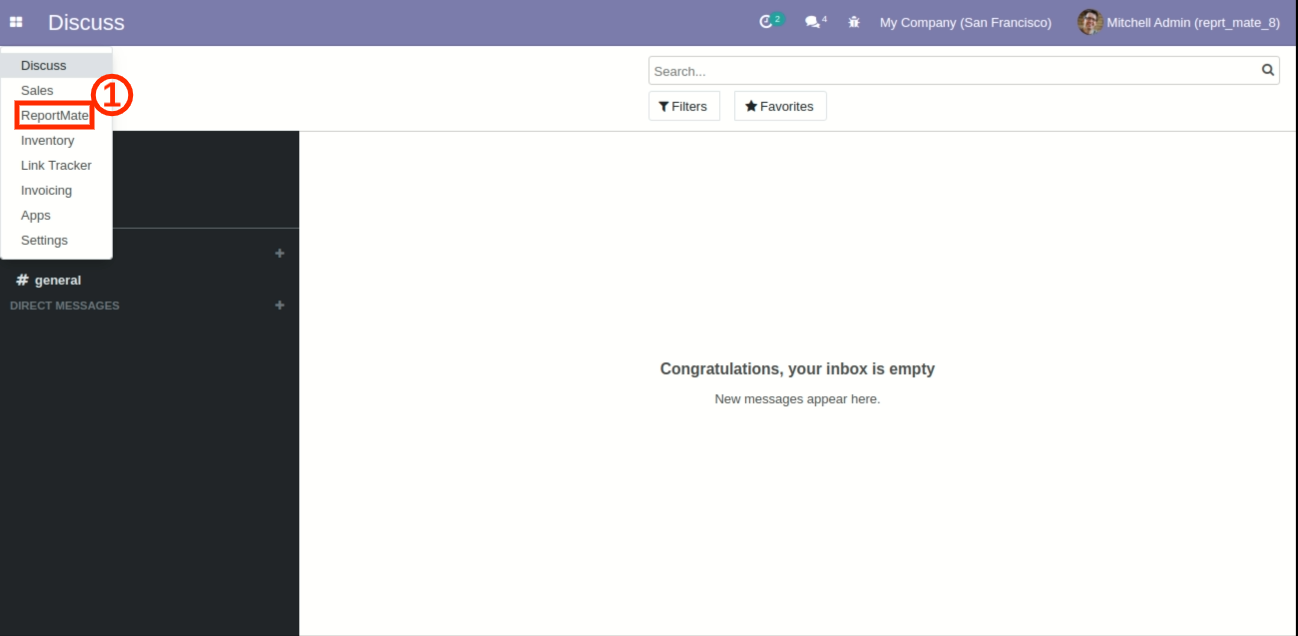The image size is (1298, 636).
Task: Open Settings from the apps menu
Action: [x=44, y=241]
